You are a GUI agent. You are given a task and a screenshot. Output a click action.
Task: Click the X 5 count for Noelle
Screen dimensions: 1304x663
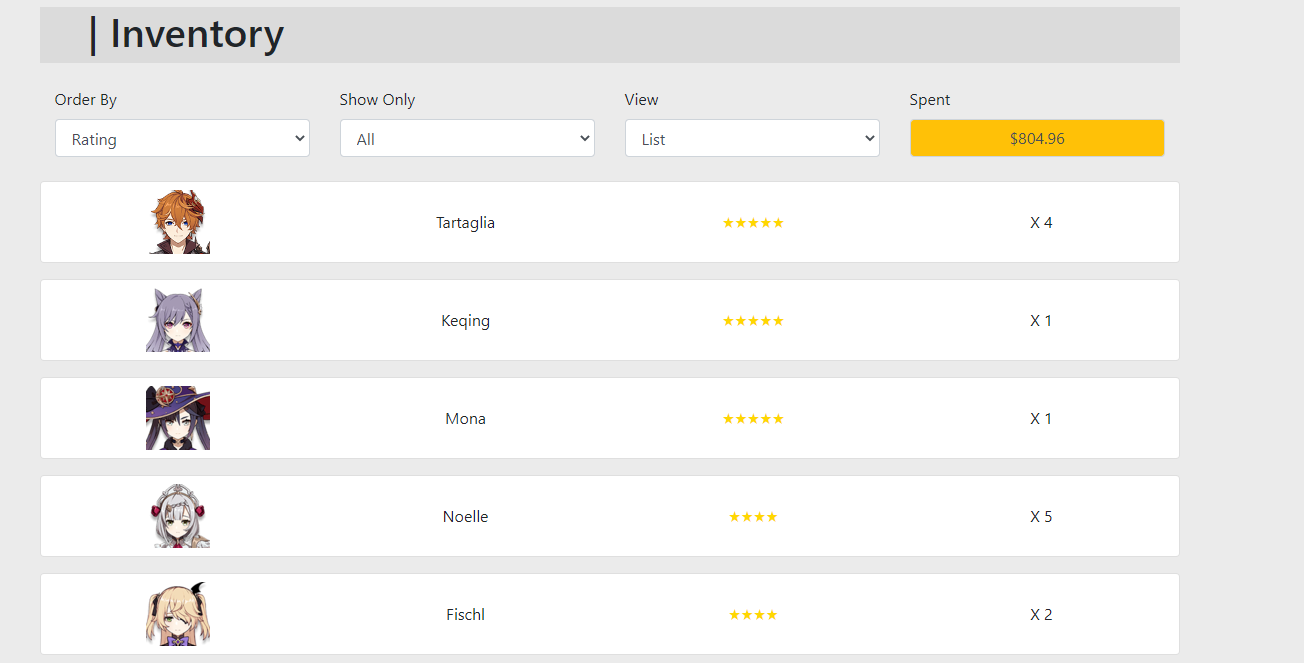[x=1041, y=517]
